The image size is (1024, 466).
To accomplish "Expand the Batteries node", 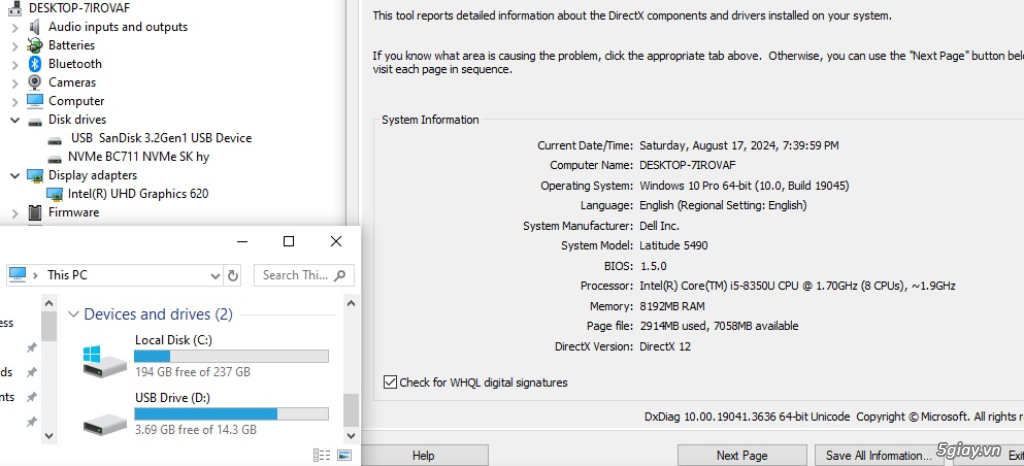I will click(15, 46).
